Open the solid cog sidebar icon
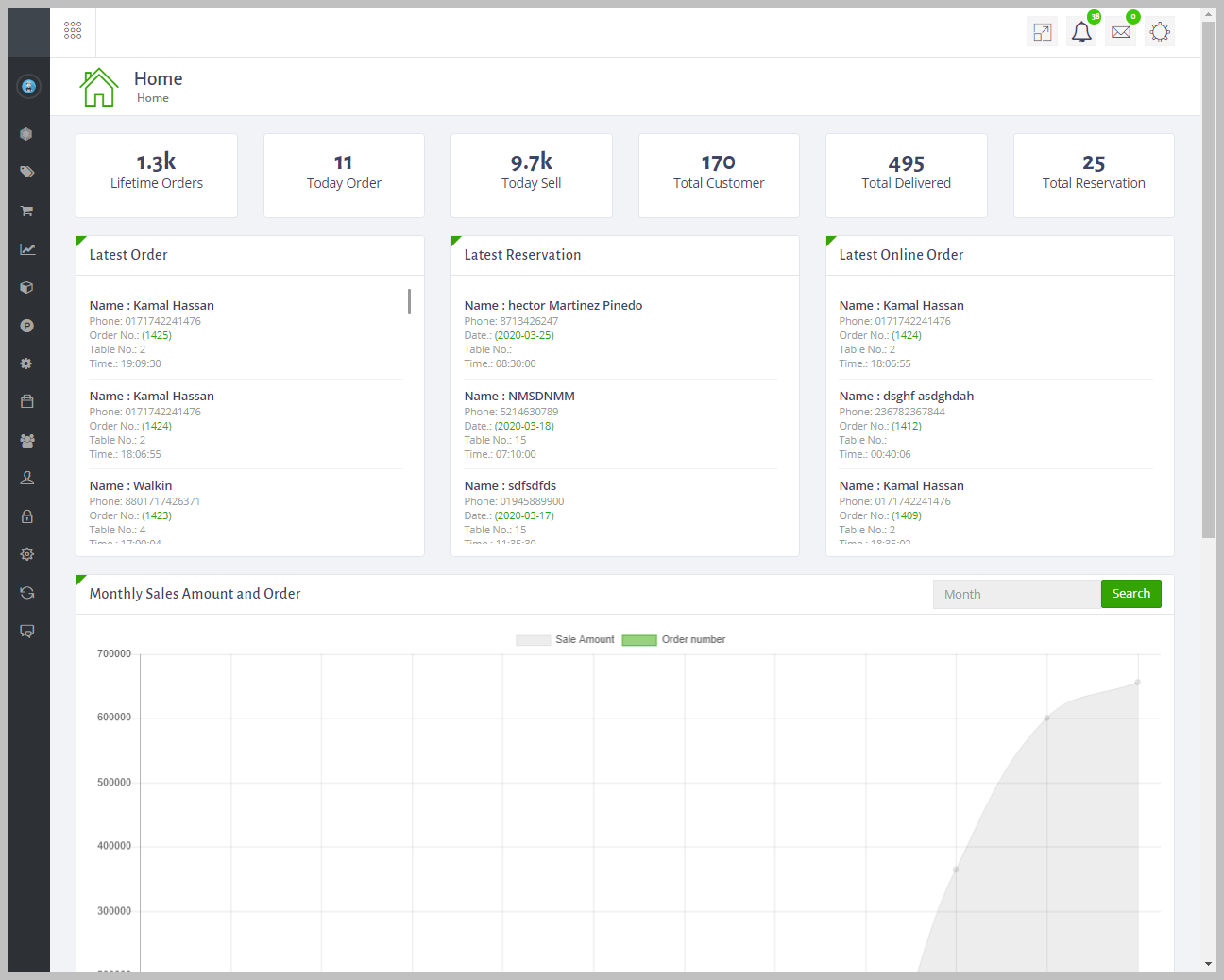The image size is (1224, 980). pos(26,363)
